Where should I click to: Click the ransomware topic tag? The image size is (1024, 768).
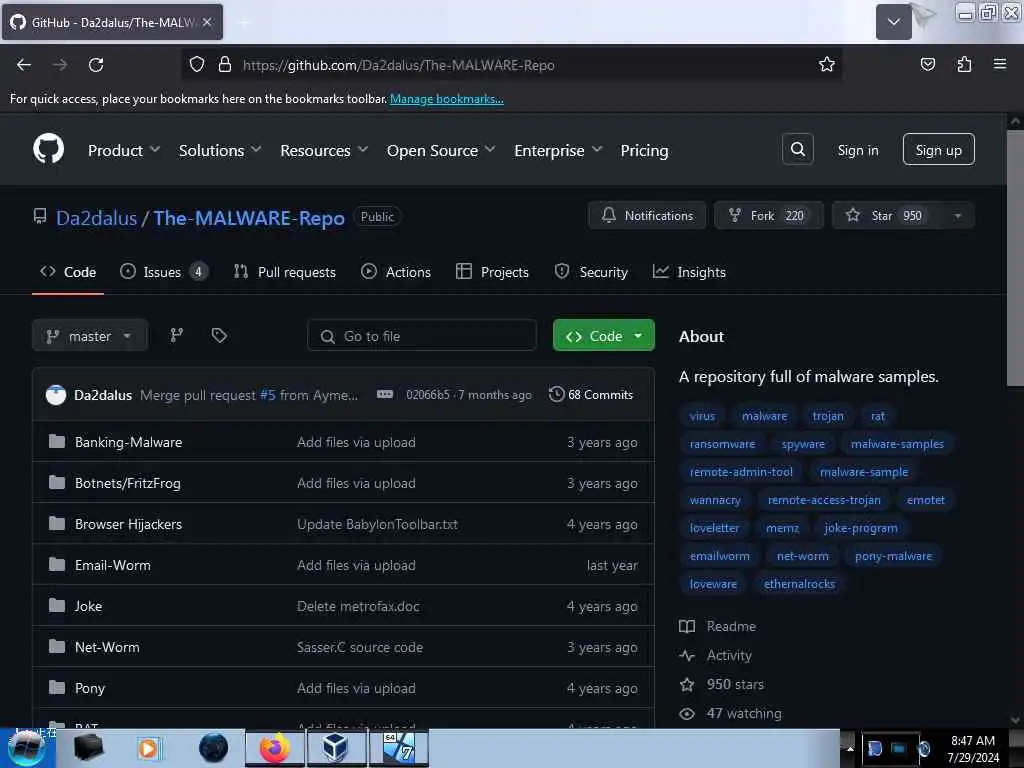(x=722, y=444)
